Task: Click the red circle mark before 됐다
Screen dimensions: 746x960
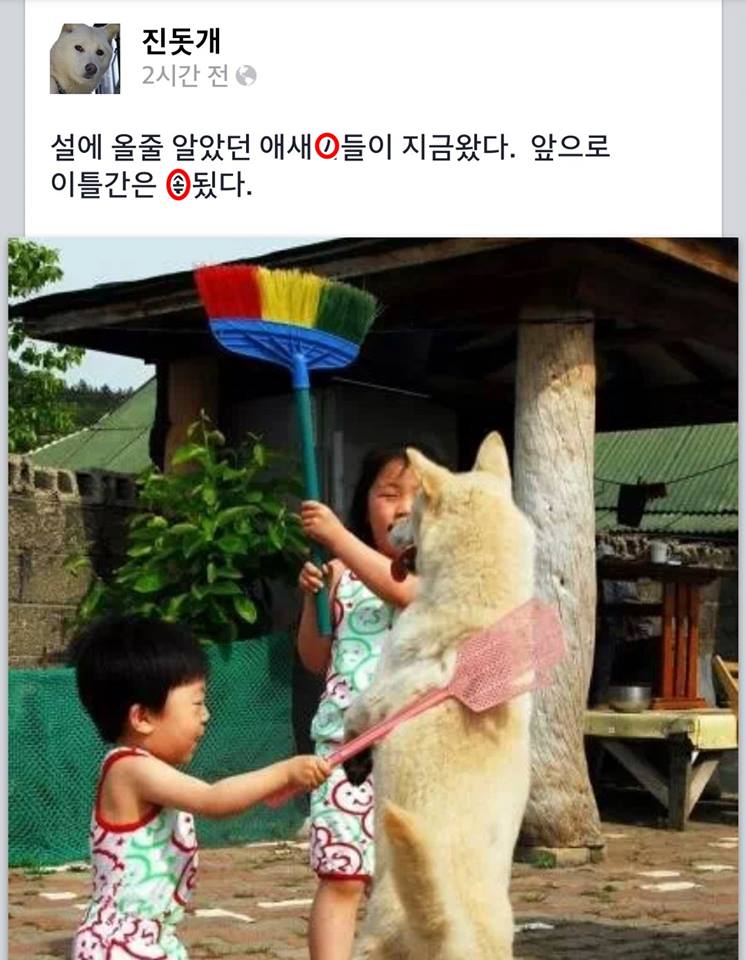Action: pyautogui.click(x=178, y=184)
